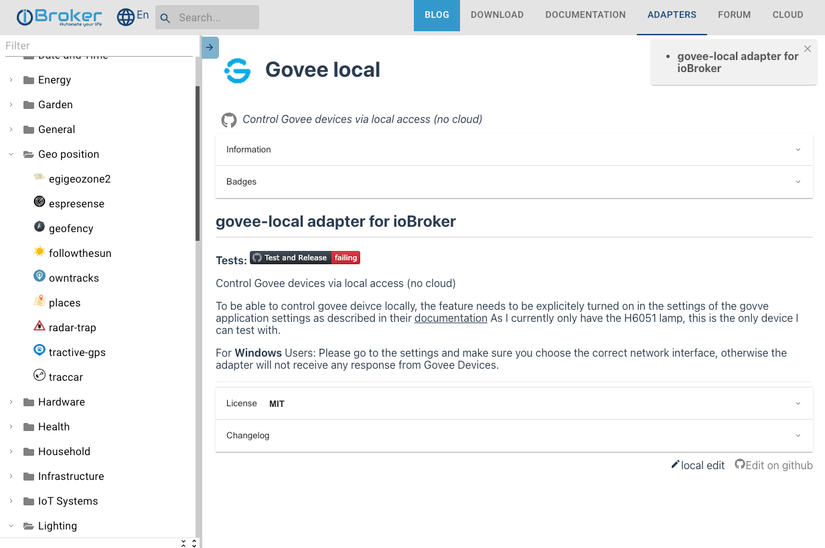Expand the General category

click(11, 129)
